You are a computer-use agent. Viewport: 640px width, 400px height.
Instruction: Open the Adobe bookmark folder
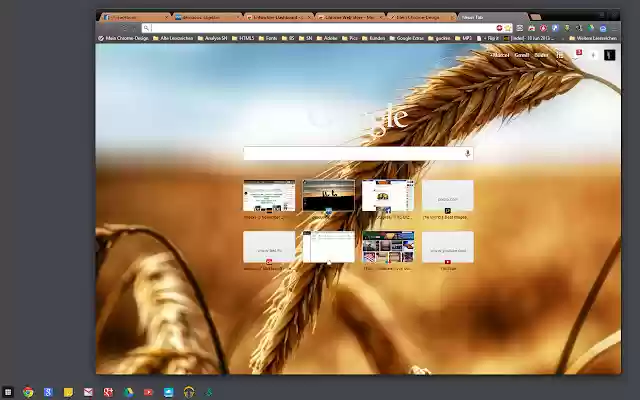coord(327,38)
